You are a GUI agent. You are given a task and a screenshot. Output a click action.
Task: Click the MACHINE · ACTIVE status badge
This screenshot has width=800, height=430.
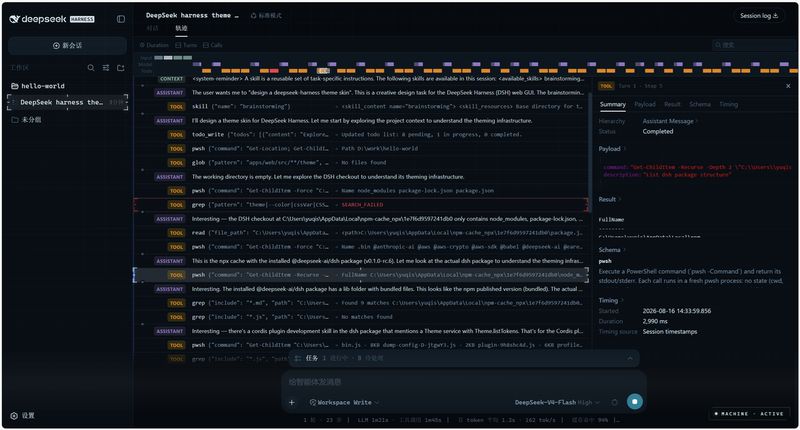(749, 414)
